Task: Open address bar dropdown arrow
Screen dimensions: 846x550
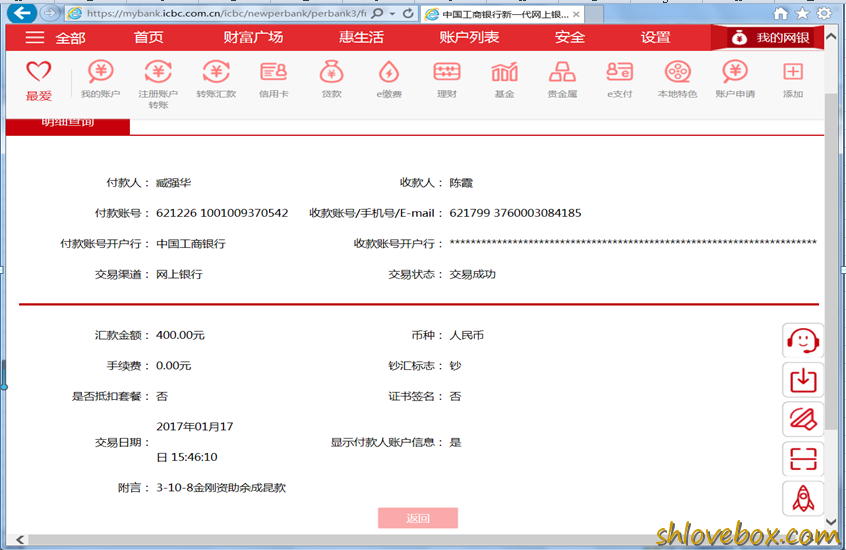Action: (x=393, y=13)
